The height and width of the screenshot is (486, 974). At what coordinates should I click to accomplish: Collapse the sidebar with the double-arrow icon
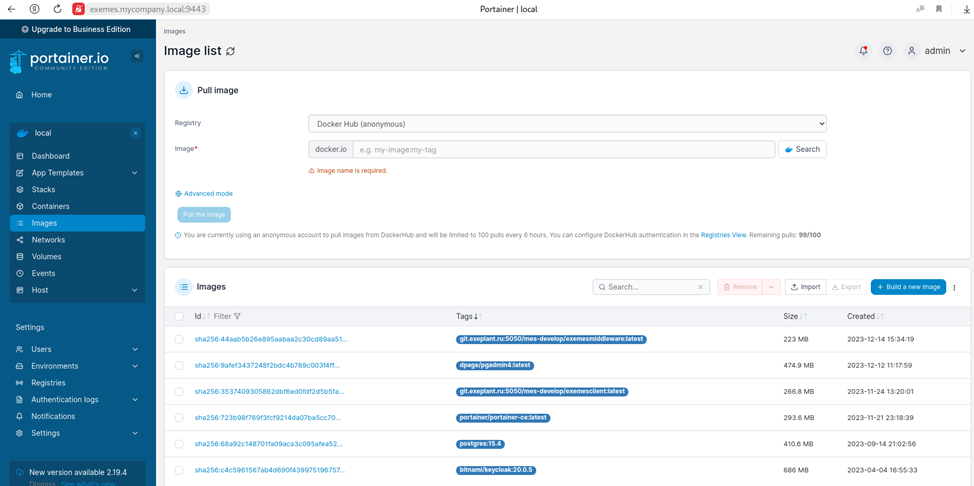click(137, 56)
